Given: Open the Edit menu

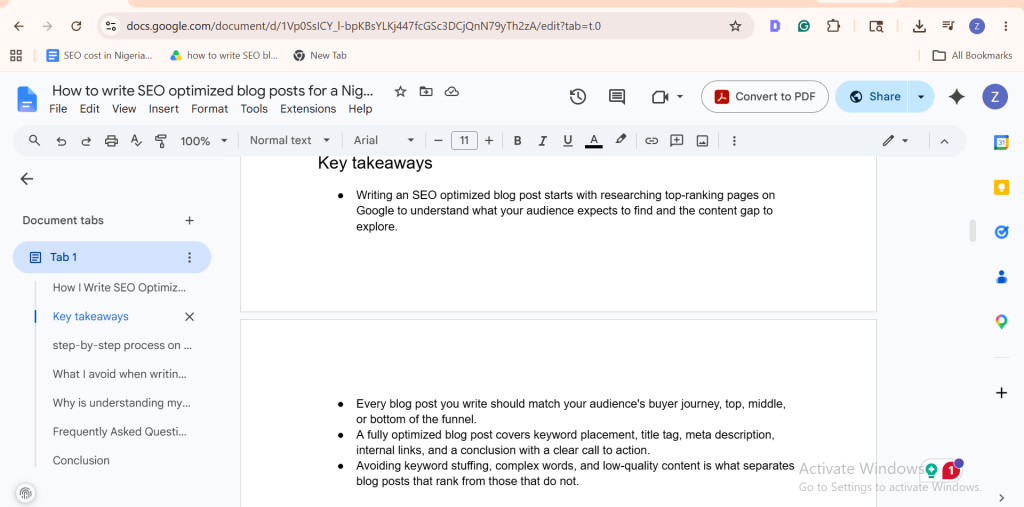Looking at the screenshot, I should point(89,109).
